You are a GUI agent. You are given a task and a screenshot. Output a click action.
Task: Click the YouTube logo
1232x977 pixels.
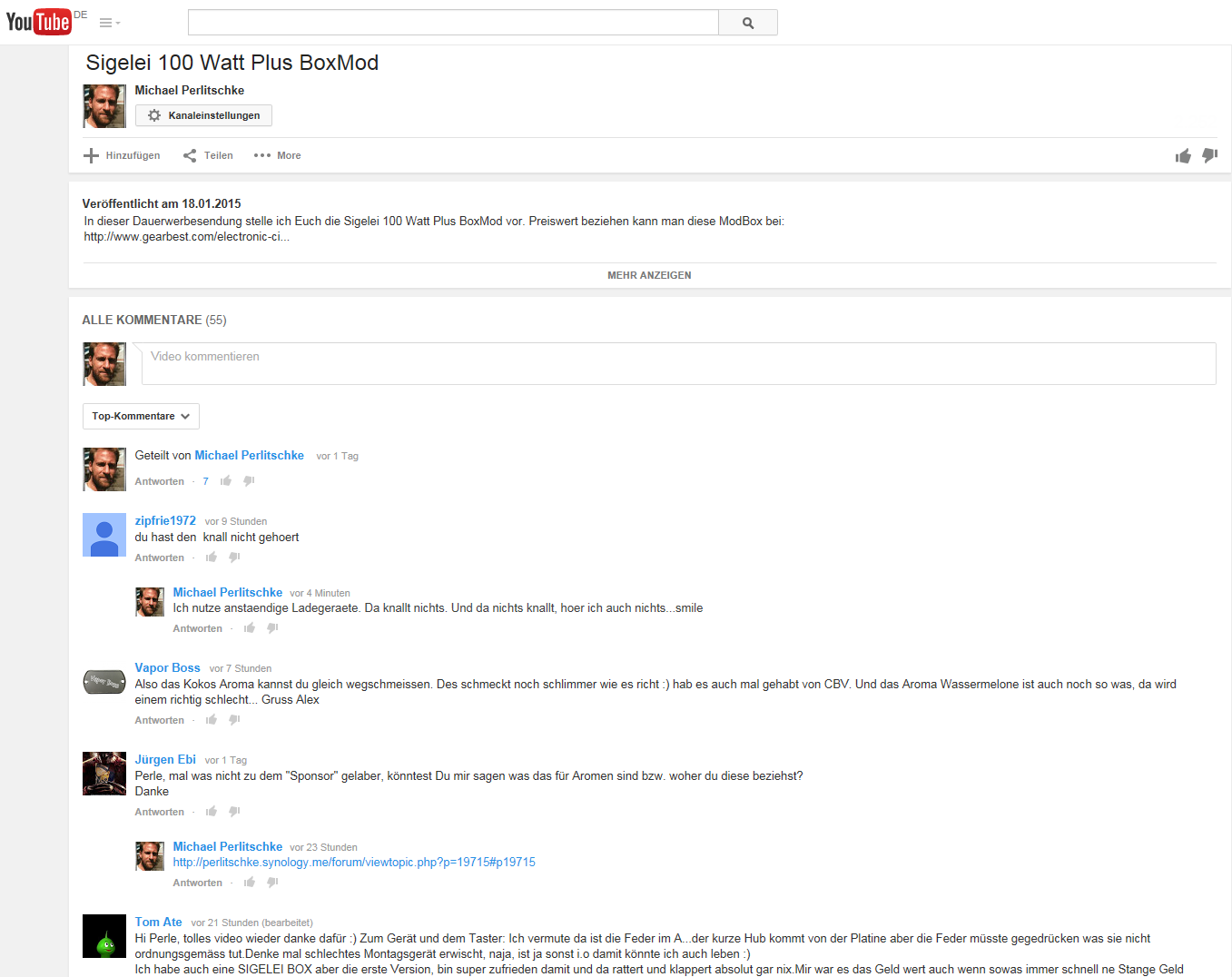[x=38, y=21]
